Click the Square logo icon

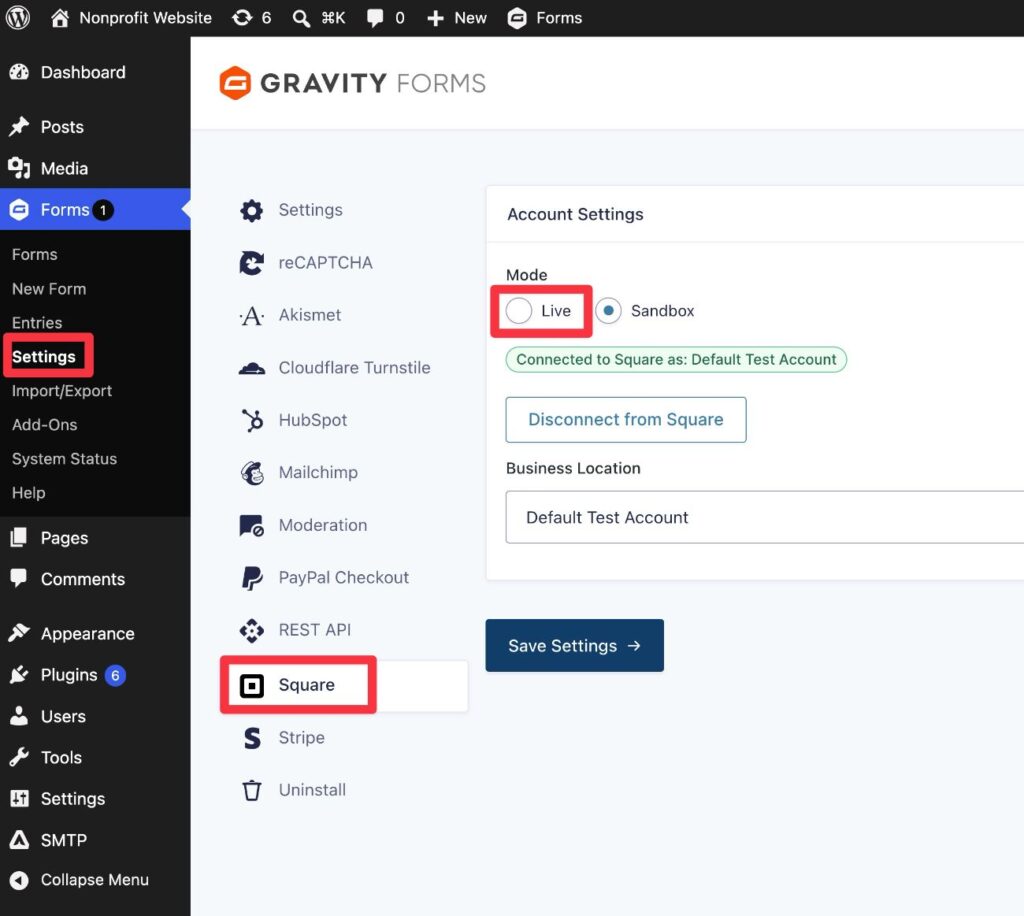tap(252, 686)
